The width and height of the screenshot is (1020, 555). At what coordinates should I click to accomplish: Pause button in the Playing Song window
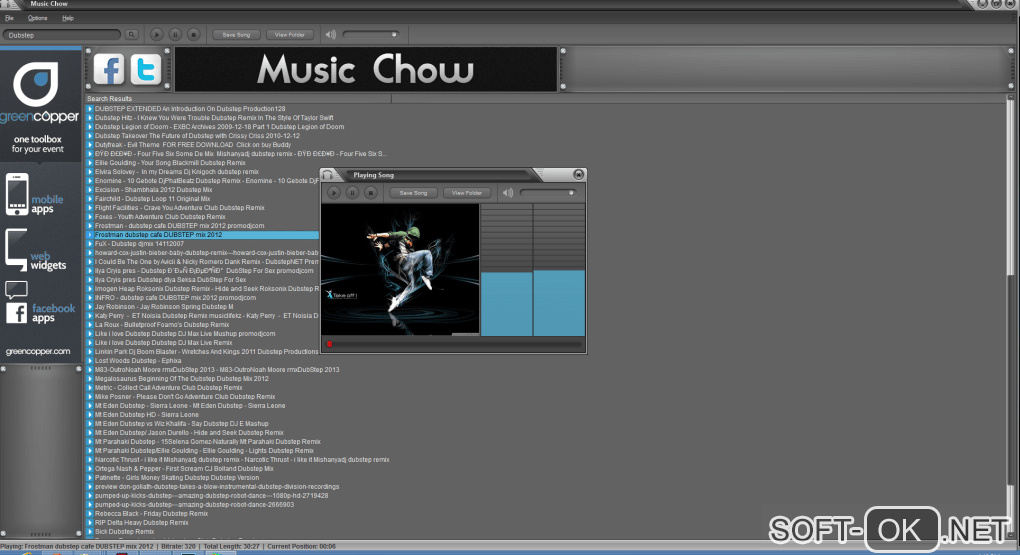(352, 193)
